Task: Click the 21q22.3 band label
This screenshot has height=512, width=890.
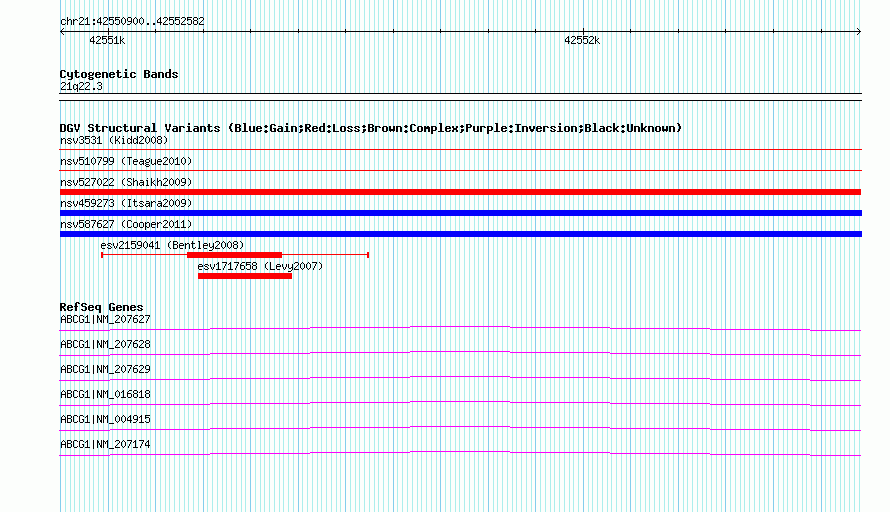Action: 81,86
